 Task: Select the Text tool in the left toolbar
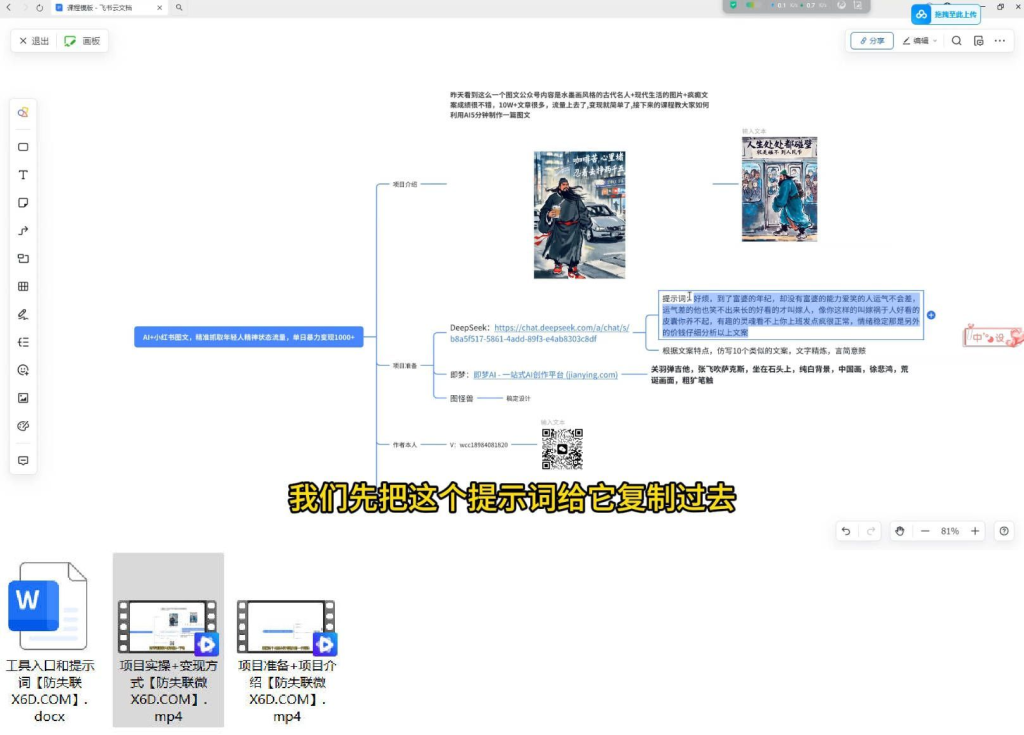(23, 175)
